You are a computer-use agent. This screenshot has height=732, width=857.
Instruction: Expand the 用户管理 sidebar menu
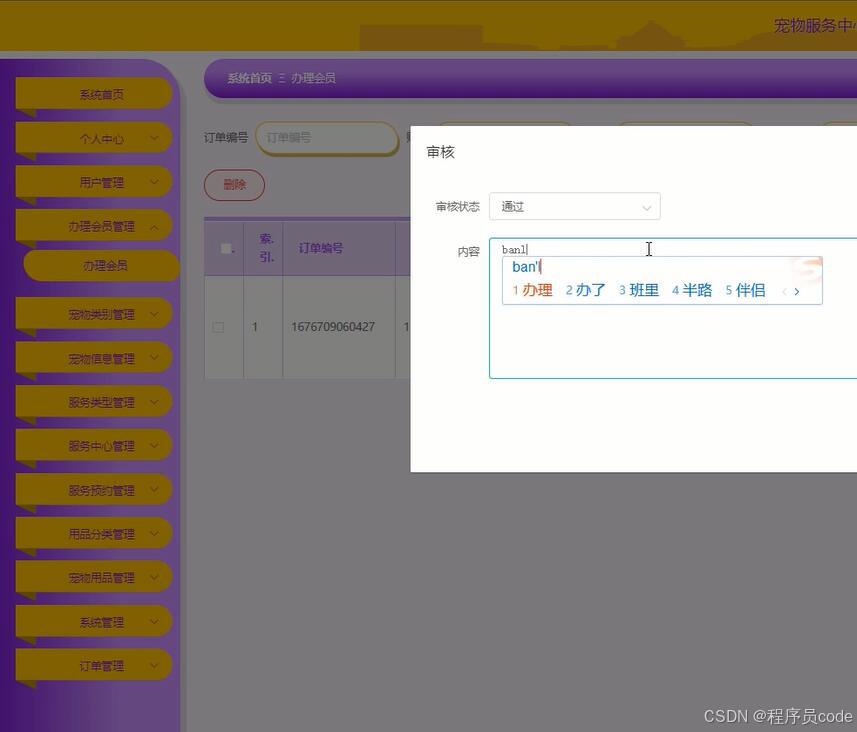coord(93,181)
